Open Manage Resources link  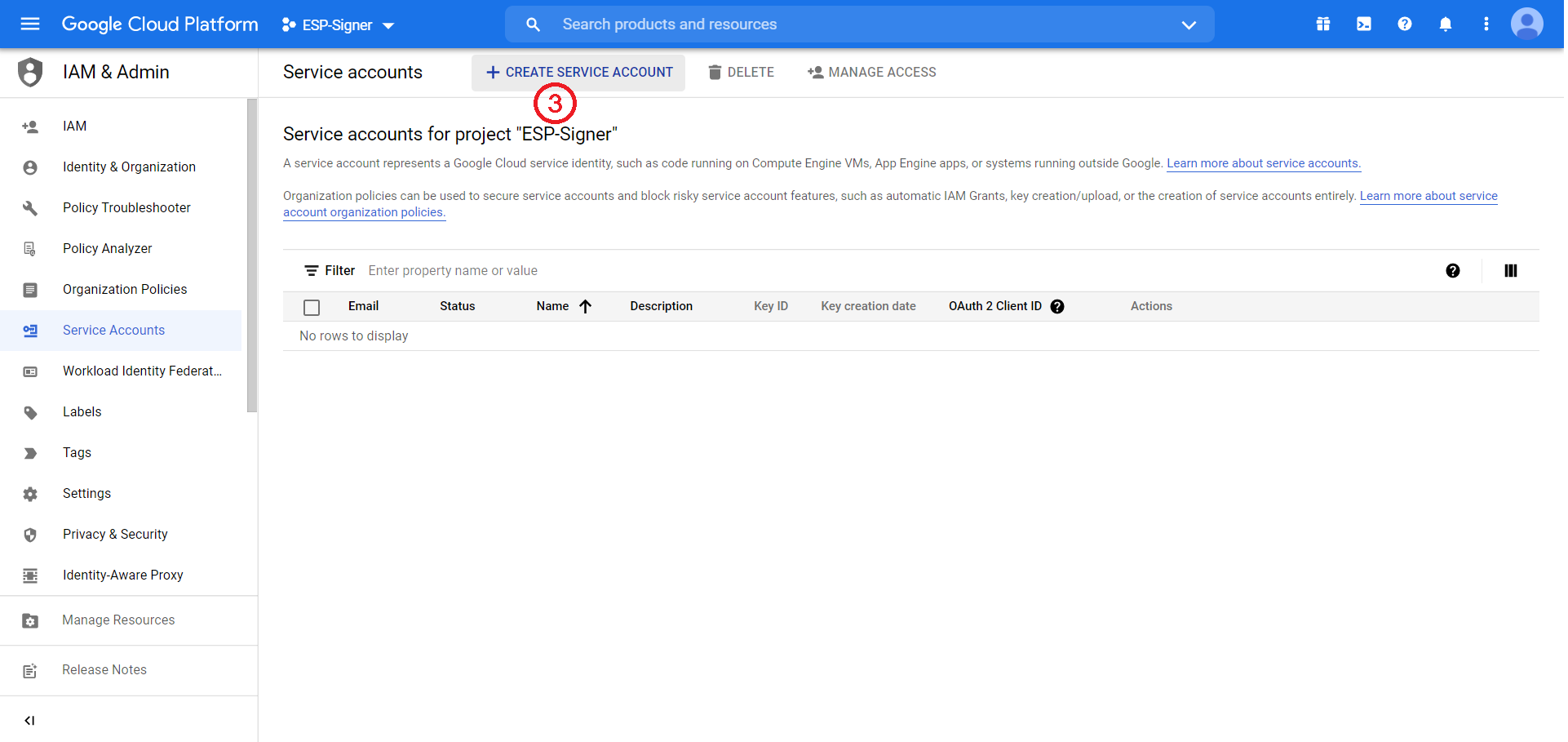[119, 620]
